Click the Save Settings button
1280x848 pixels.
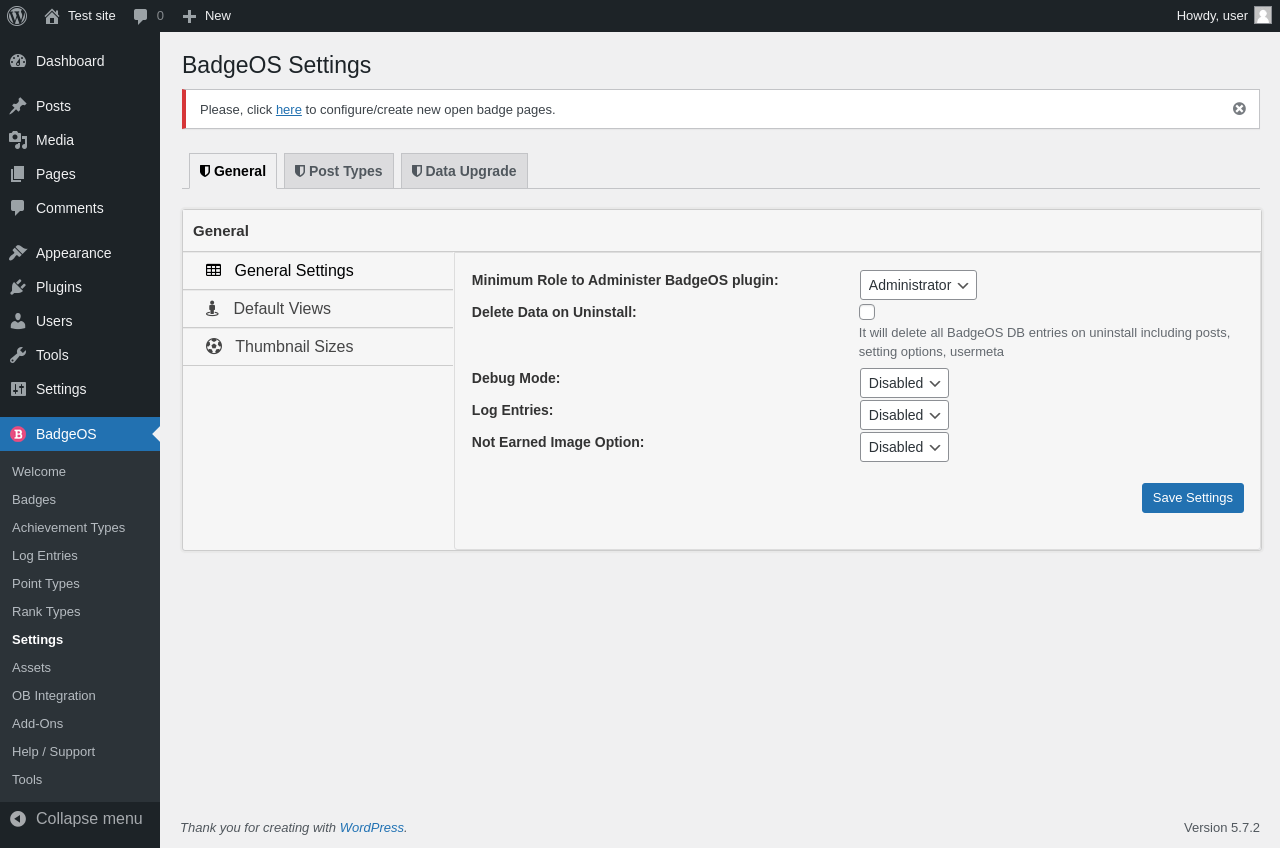click(x=1192, y=498)
